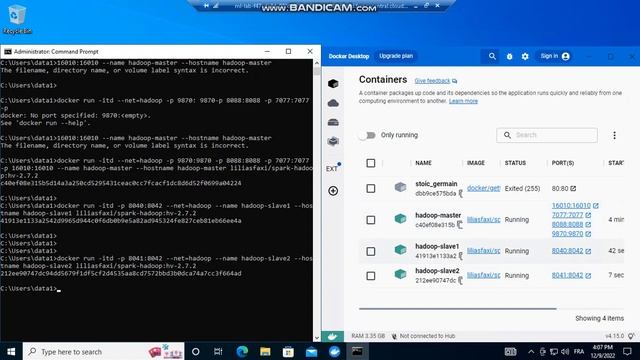Open Task View on taskbar
The image size is (640, 360).
pos(218,351)
